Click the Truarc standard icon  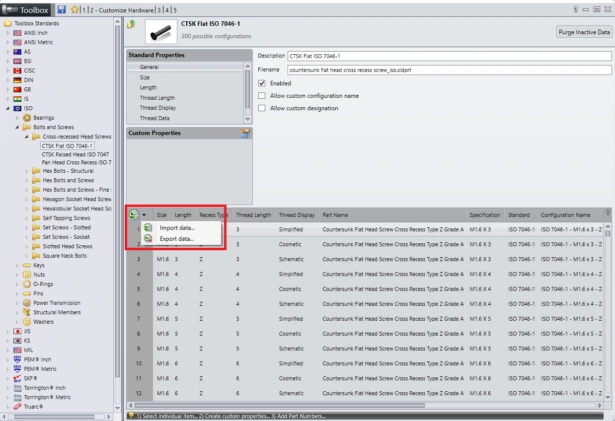(17, 406)
